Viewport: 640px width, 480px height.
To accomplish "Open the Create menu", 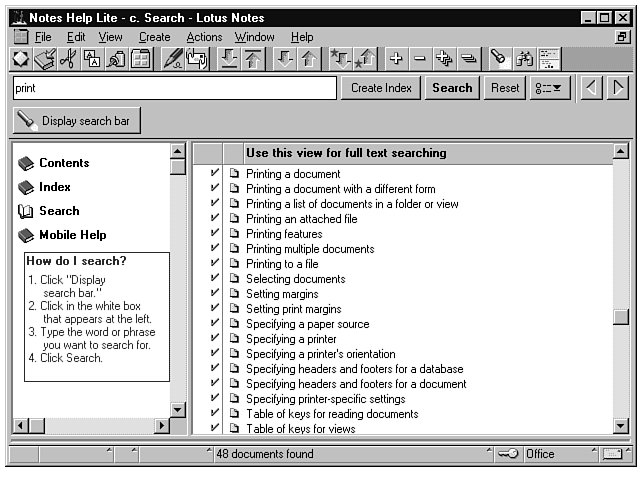I will 154,37.
